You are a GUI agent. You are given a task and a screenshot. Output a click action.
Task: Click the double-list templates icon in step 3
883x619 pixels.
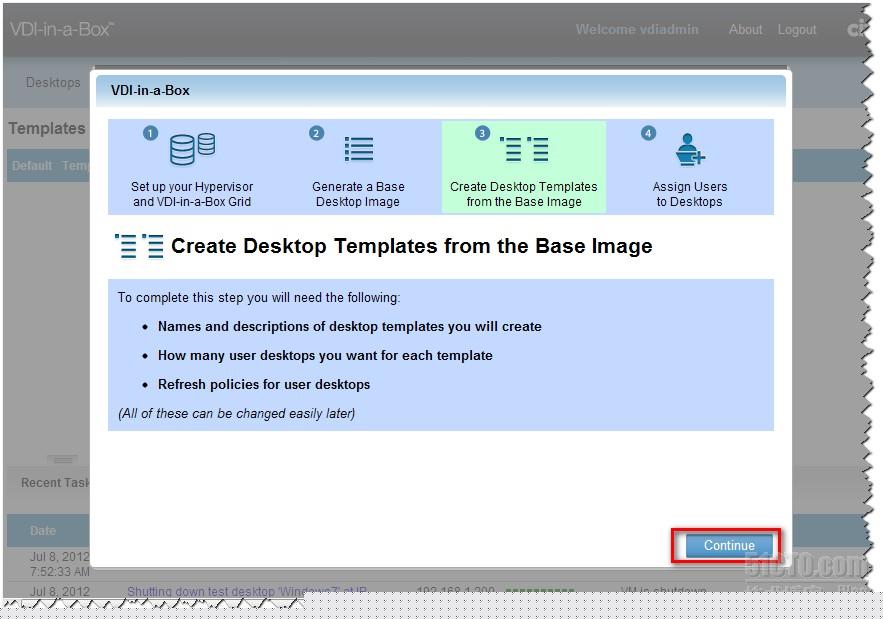click(524, 149)
